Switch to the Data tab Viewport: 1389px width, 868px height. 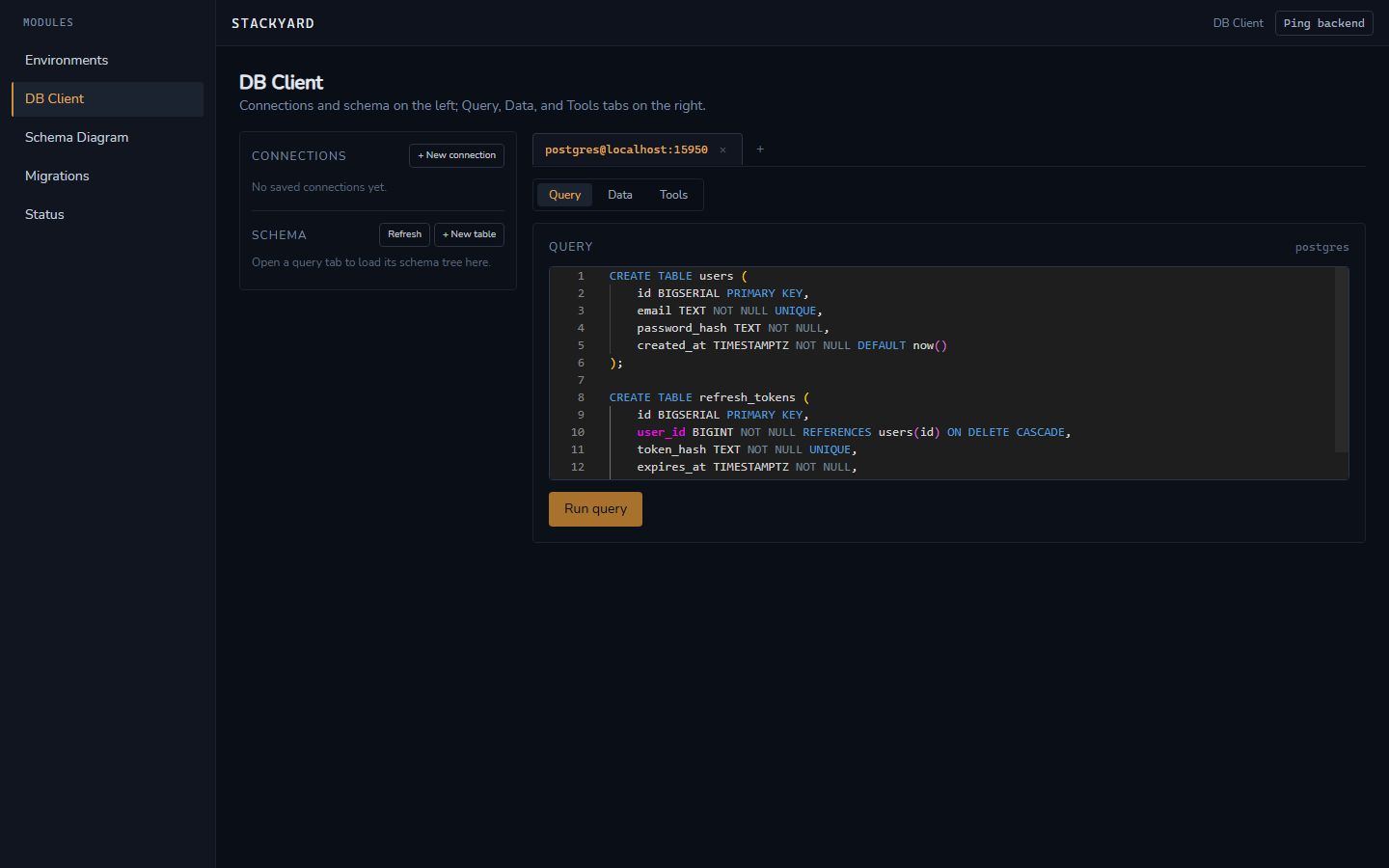[620, 195]
